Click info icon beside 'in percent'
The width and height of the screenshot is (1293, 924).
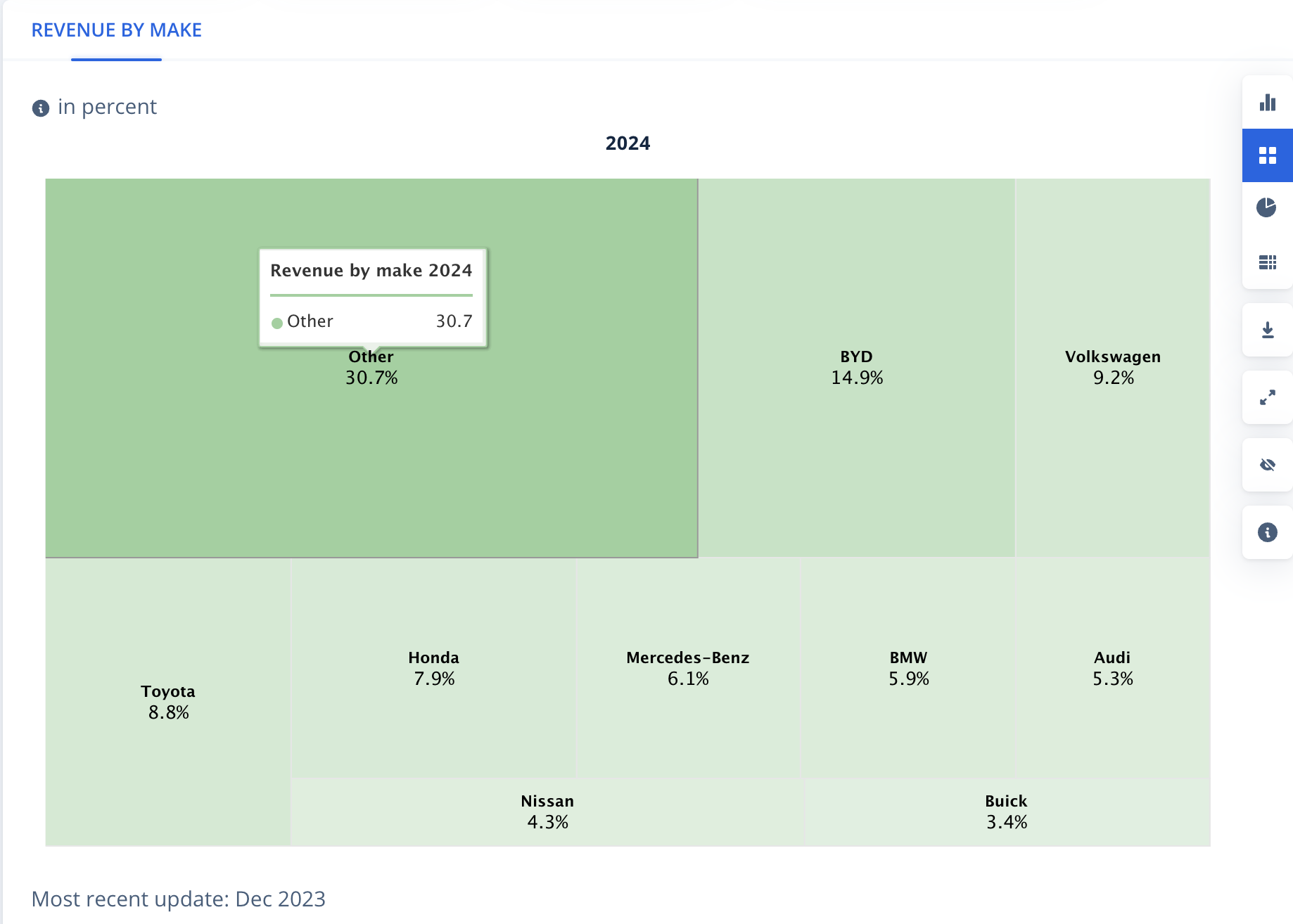coord(41,108)
